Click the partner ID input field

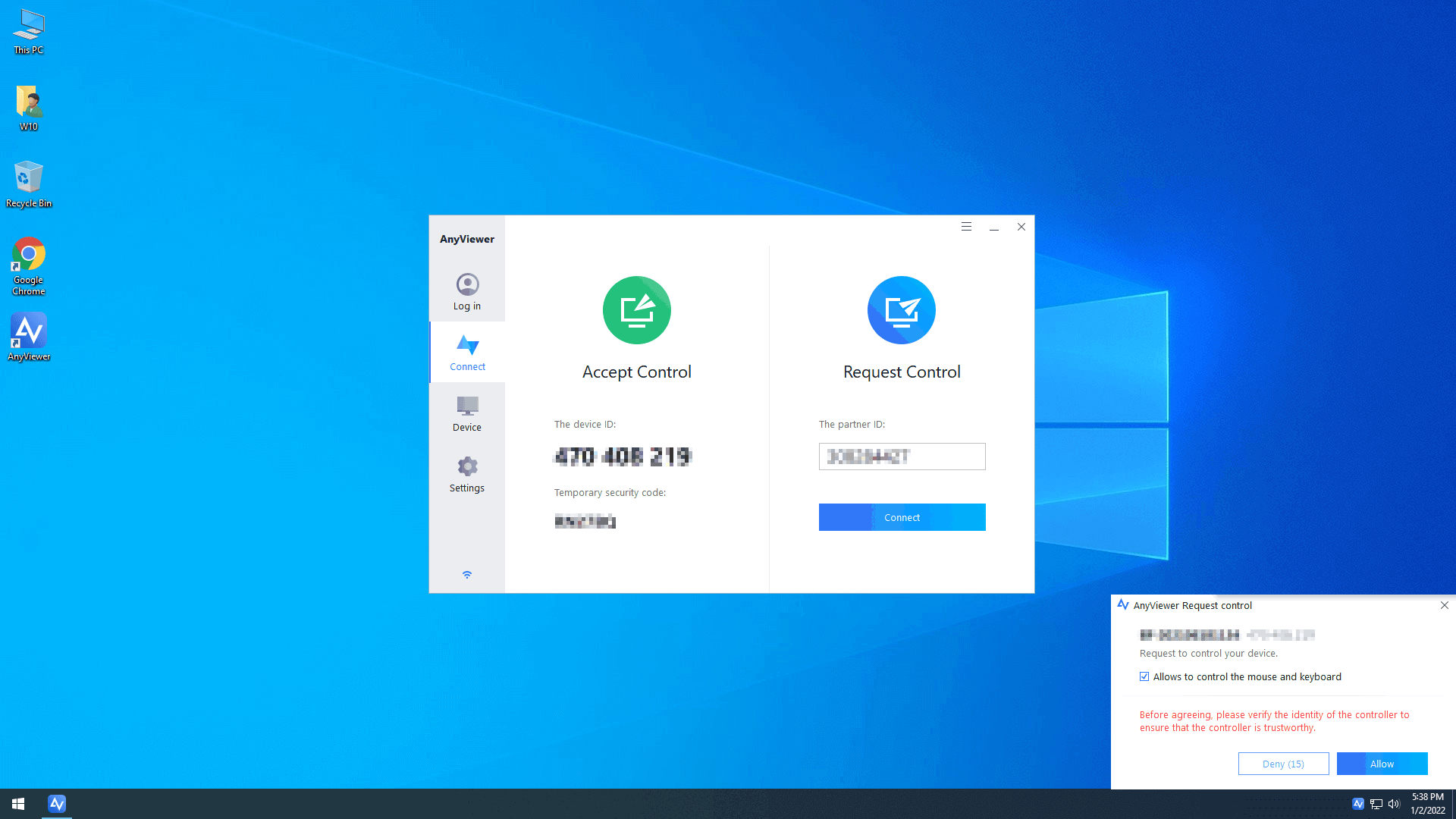tap(902, 457)
